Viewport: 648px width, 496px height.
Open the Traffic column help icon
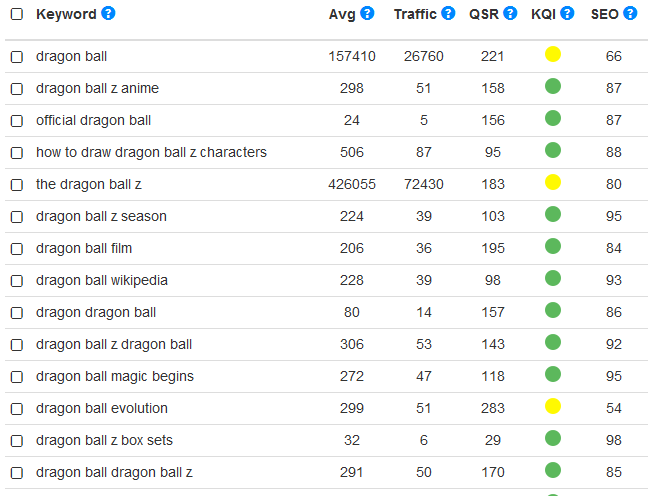click(x=448, y=13)
